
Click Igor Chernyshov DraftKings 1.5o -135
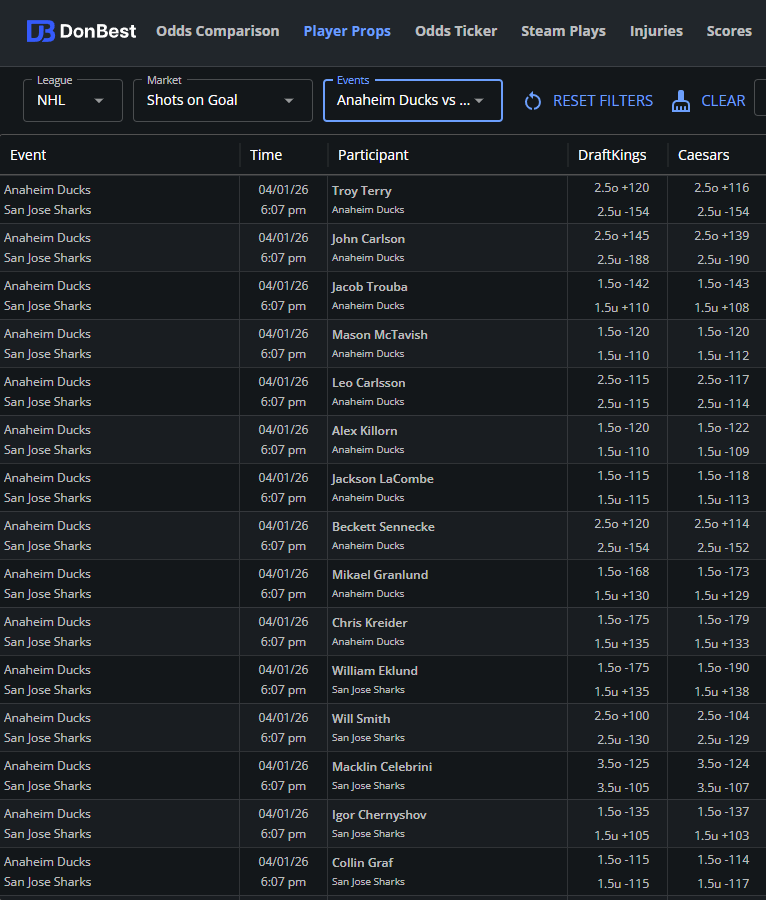[623, 812]
